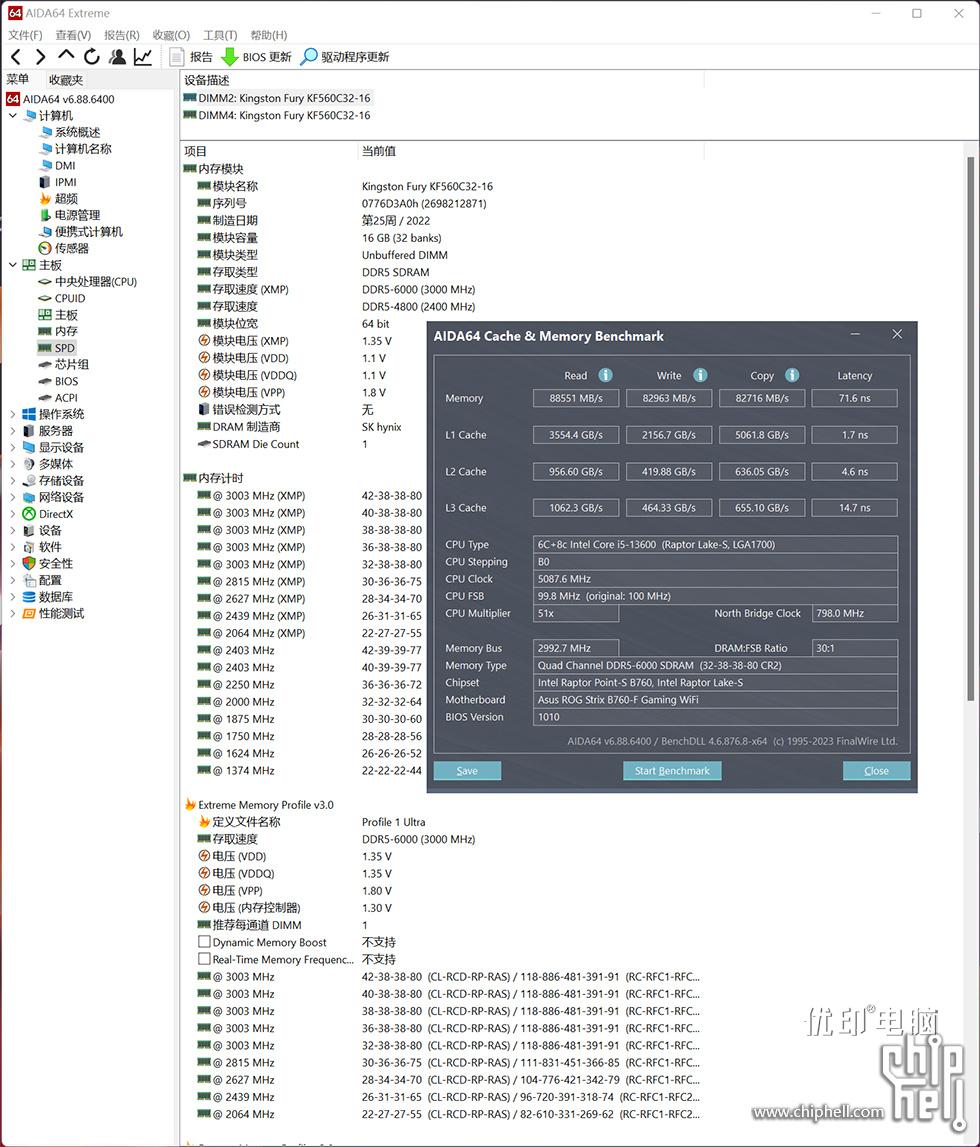Expand the DirectX tree node
980x1147 pixels.
12,514
